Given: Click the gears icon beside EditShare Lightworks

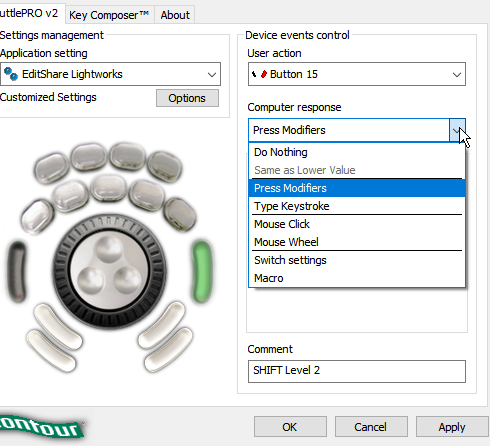Looking at the screenshot, I should pos(11,74).
